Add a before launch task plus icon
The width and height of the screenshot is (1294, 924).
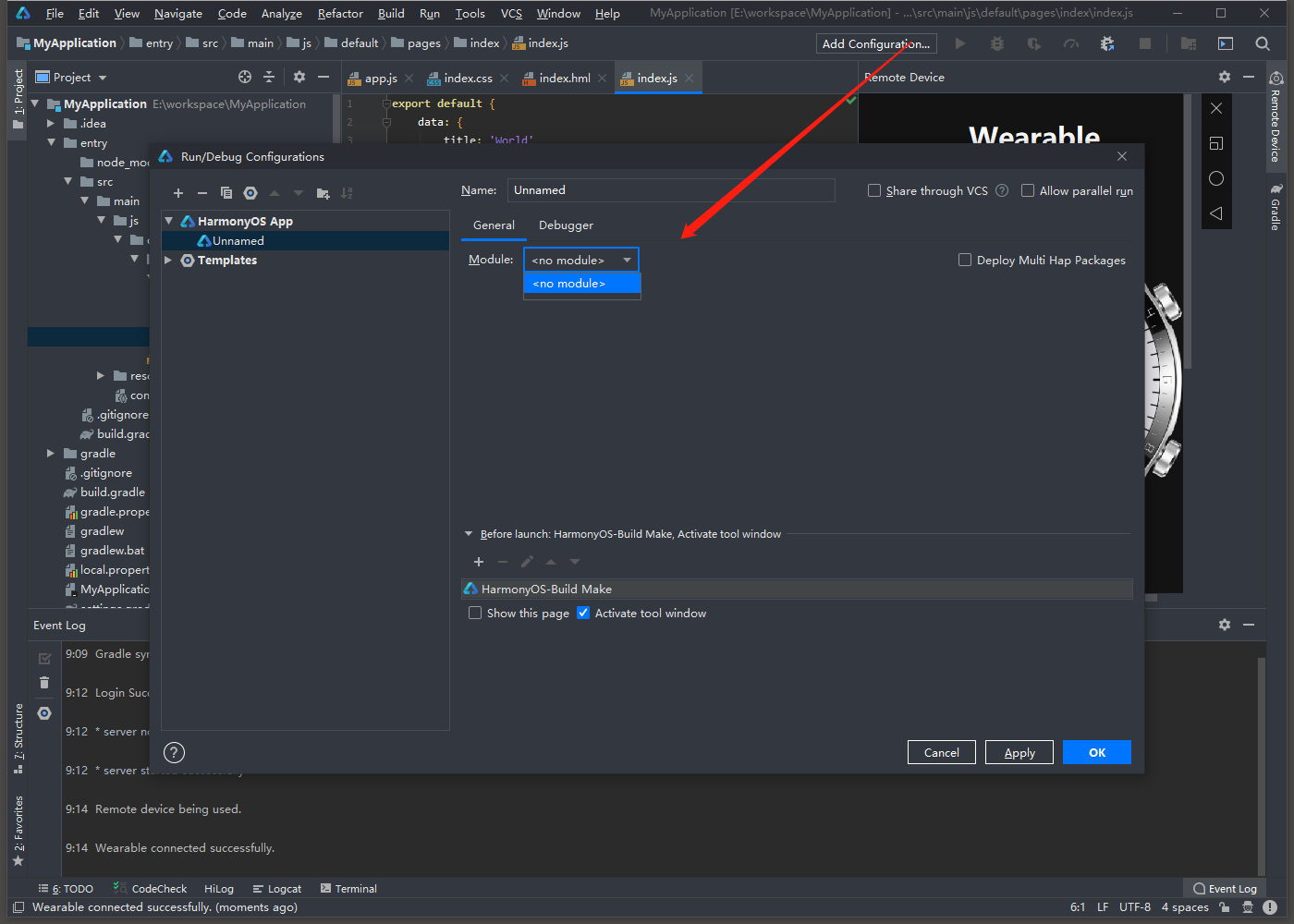coord(479,562)
